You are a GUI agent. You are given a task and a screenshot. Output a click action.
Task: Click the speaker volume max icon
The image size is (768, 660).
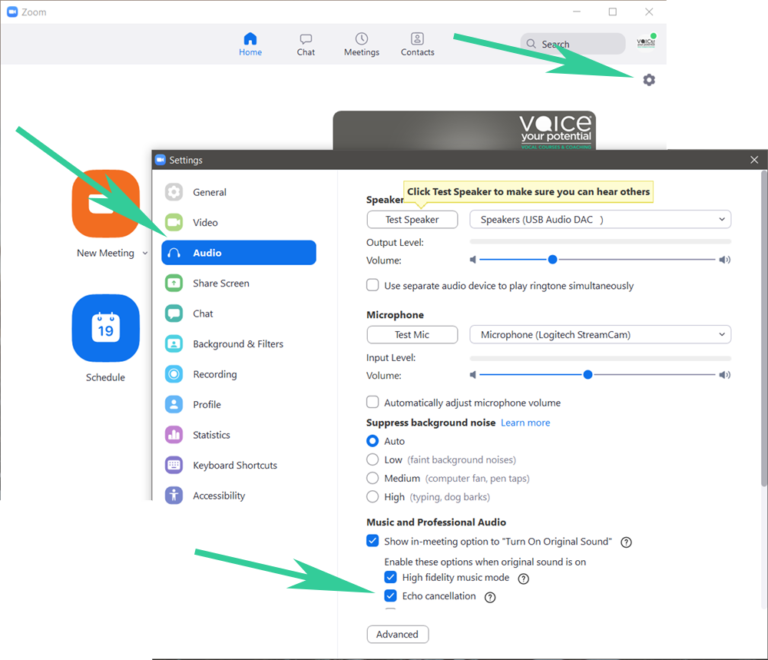click(724, 259)
